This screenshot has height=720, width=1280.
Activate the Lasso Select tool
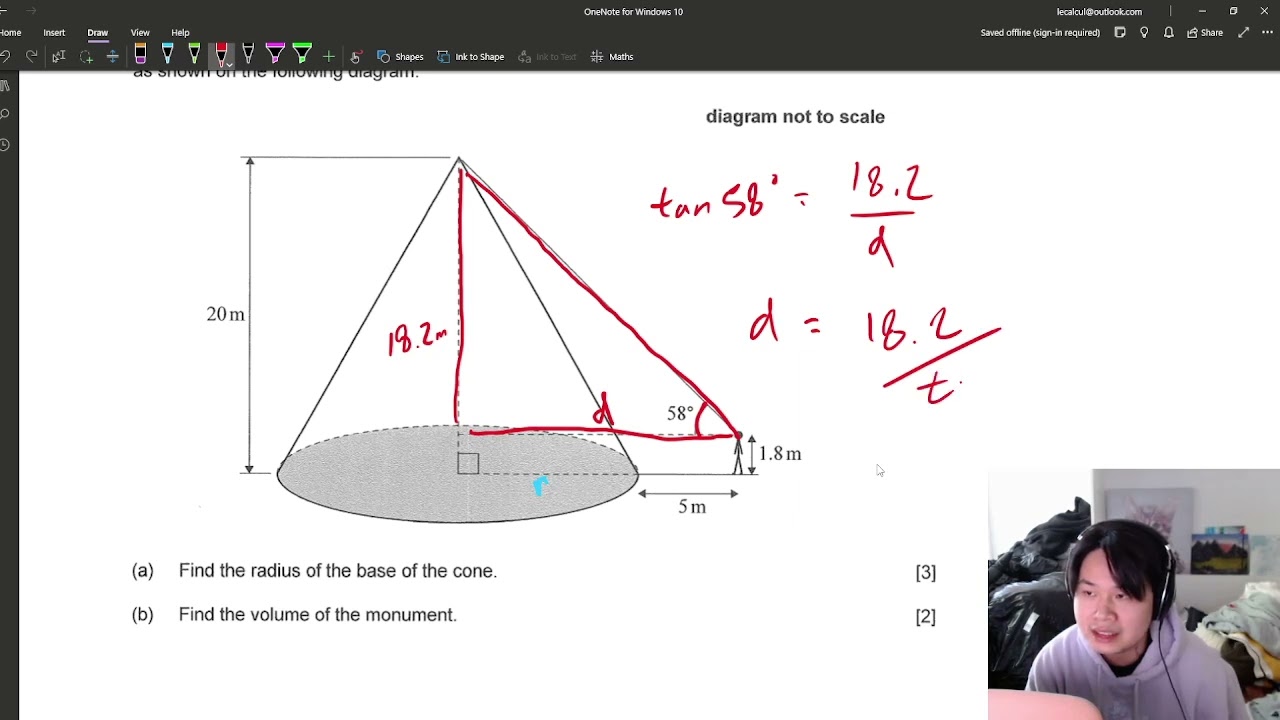[86, 57]
